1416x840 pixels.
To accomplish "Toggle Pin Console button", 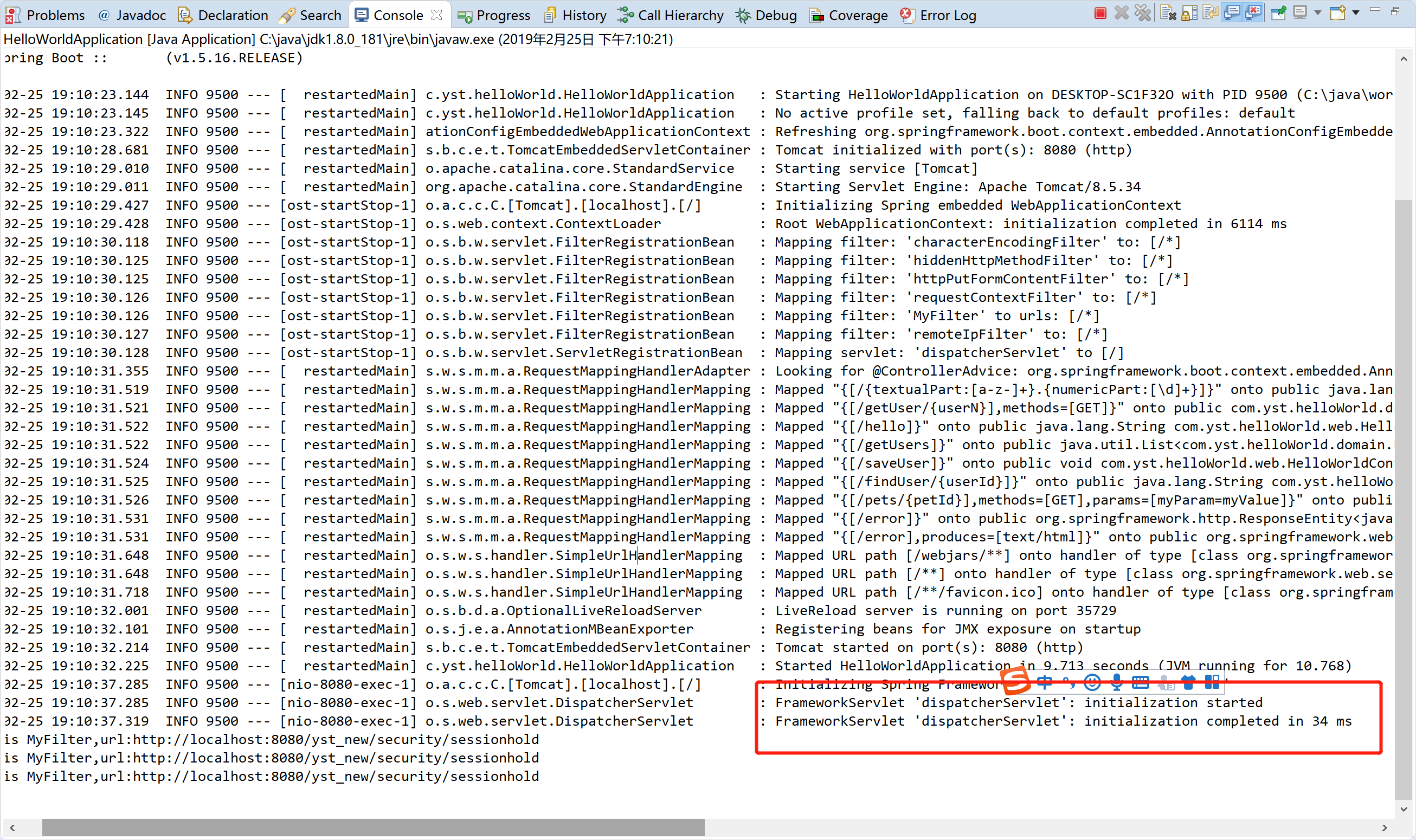I will 1278,13.
